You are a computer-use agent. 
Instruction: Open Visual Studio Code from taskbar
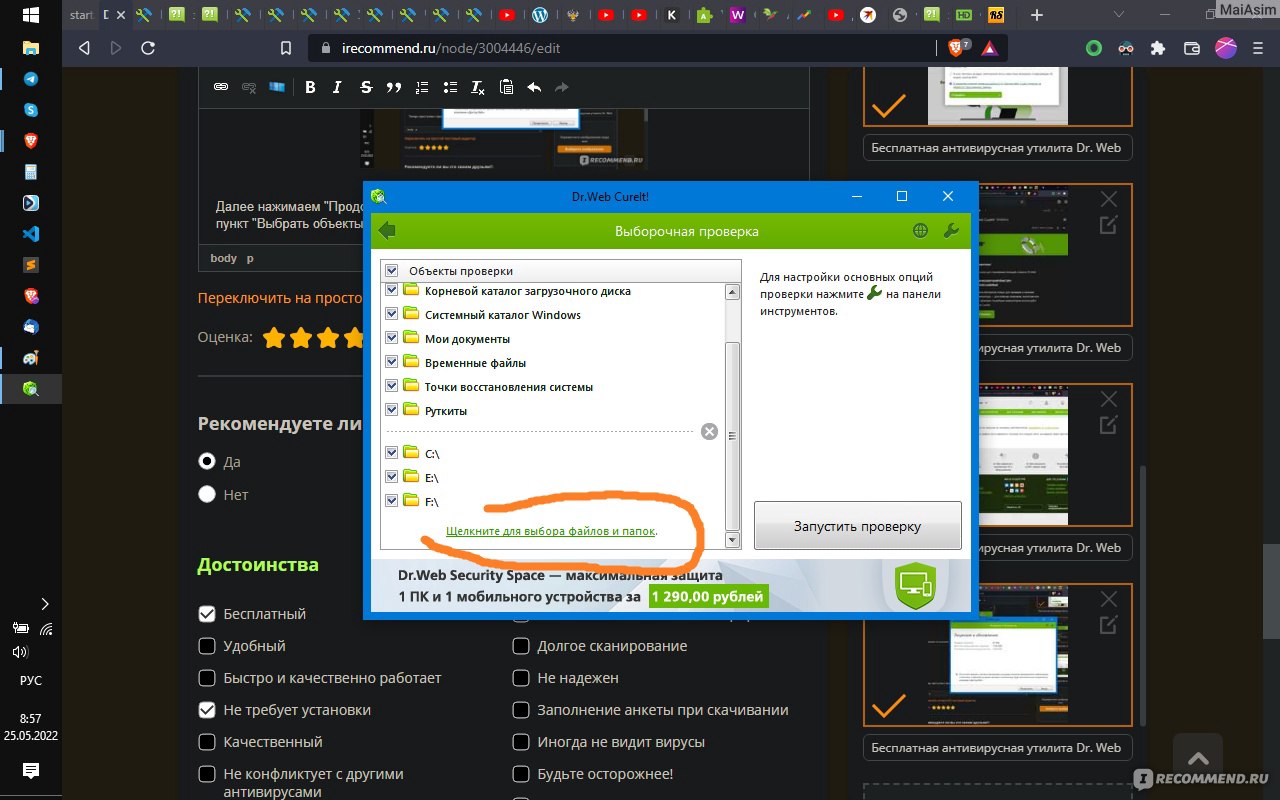tap(31, 234)
